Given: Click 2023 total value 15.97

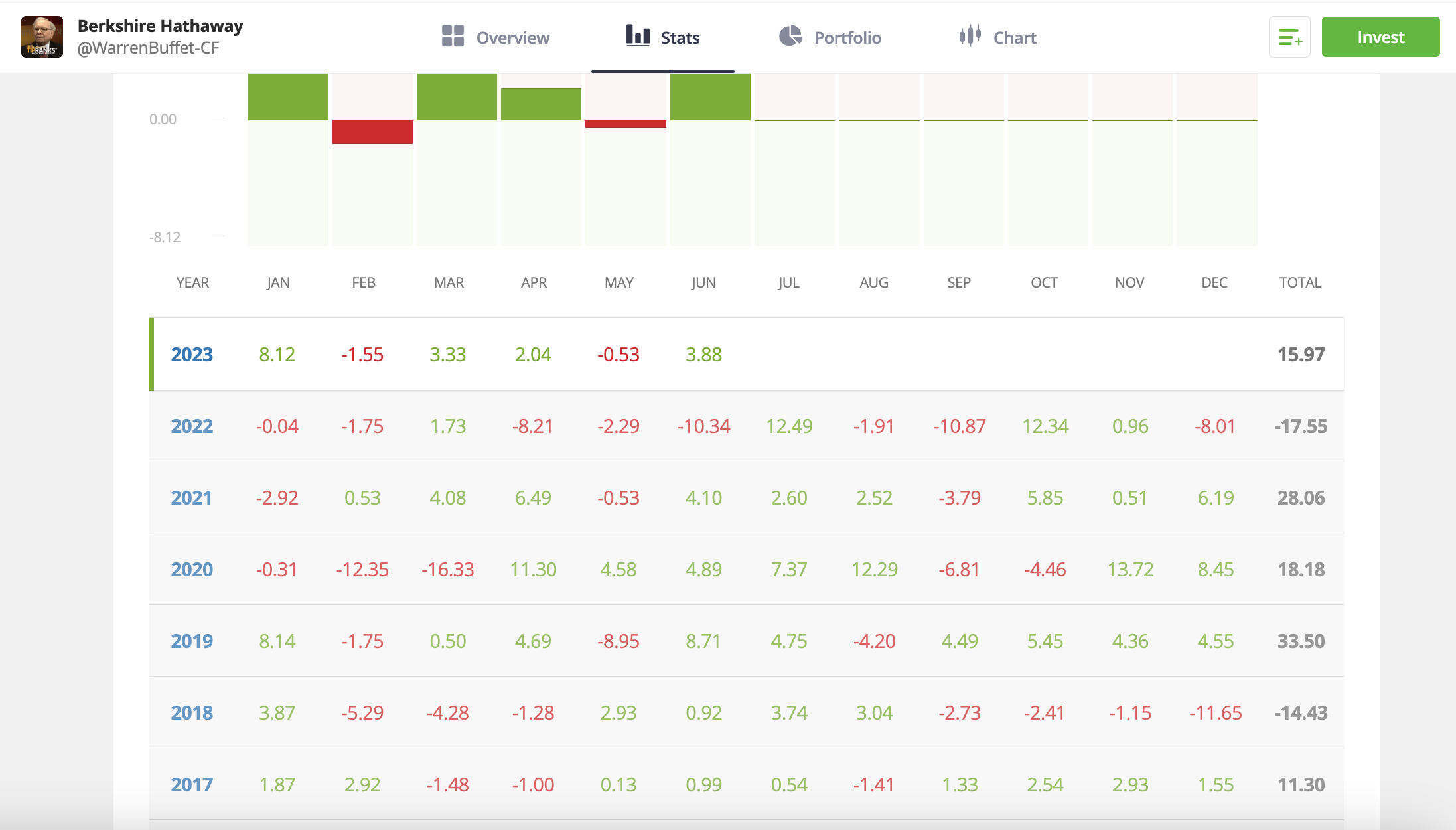Looking at the screenshot, I should pos(1301,355).
